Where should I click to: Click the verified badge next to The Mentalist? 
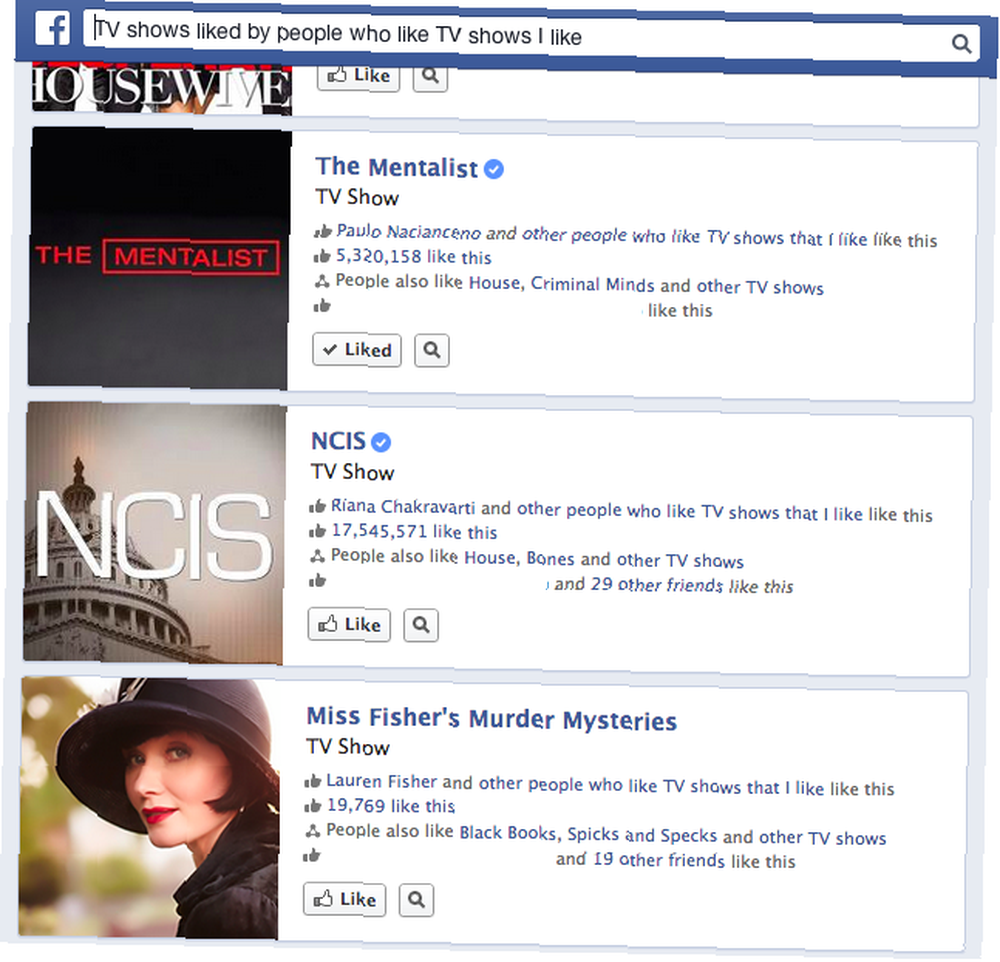click(494, 169)
